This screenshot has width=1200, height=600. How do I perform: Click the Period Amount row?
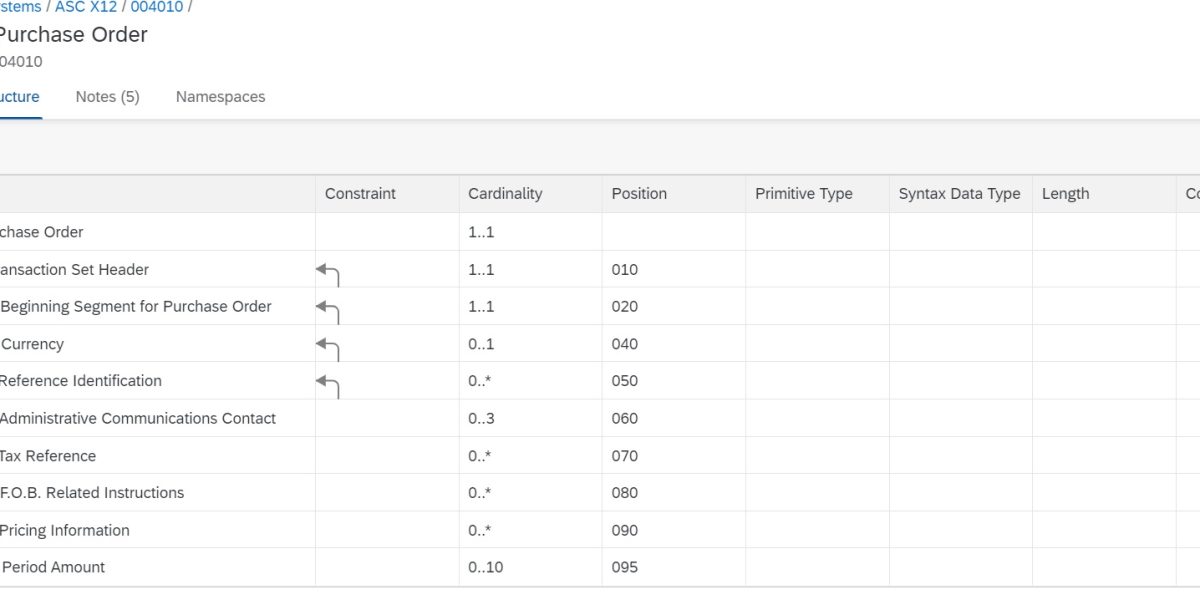53,567
